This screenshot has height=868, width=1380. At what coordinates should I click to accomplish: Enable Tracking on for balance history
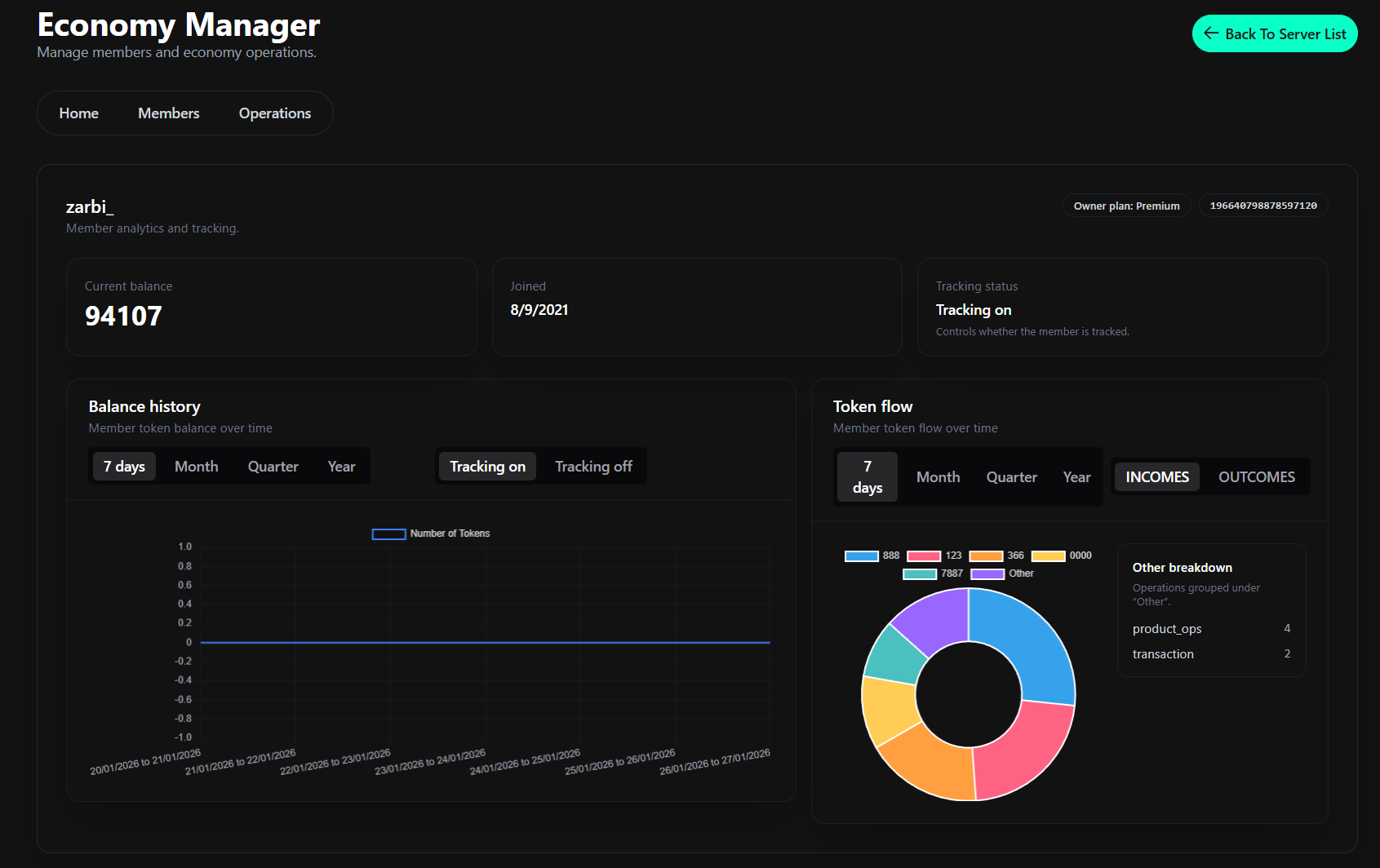[487, 466]
